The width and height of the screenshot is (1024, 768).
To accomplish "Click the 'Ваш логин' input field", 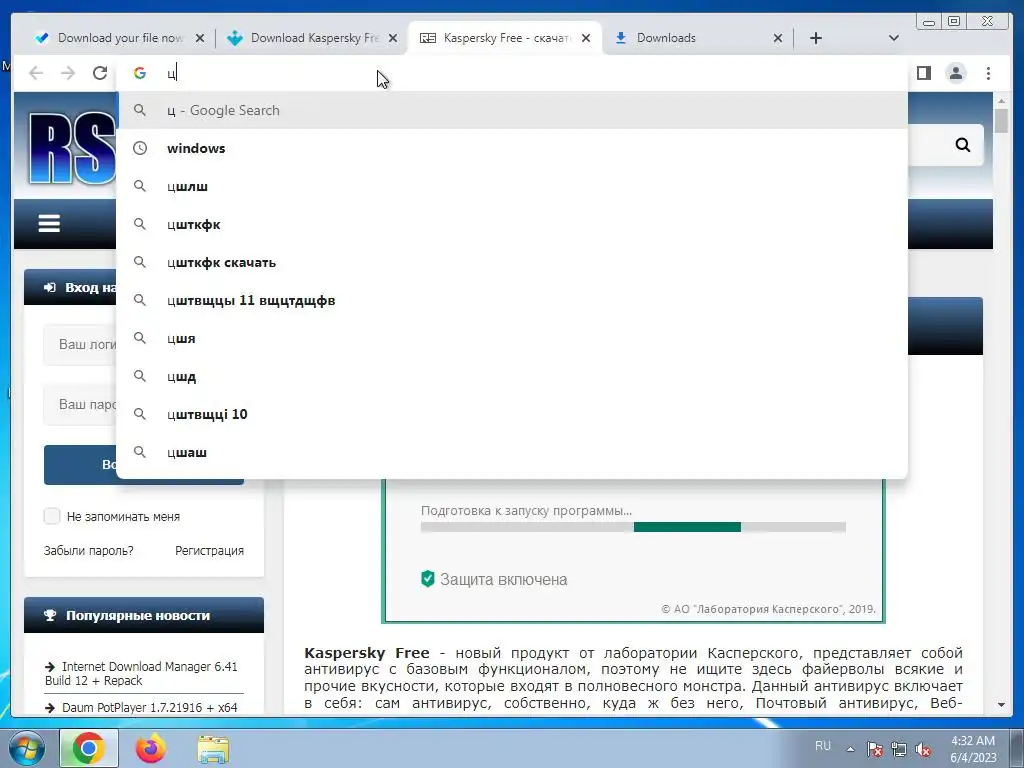I will pyautogui.click(x=80, y=344).
